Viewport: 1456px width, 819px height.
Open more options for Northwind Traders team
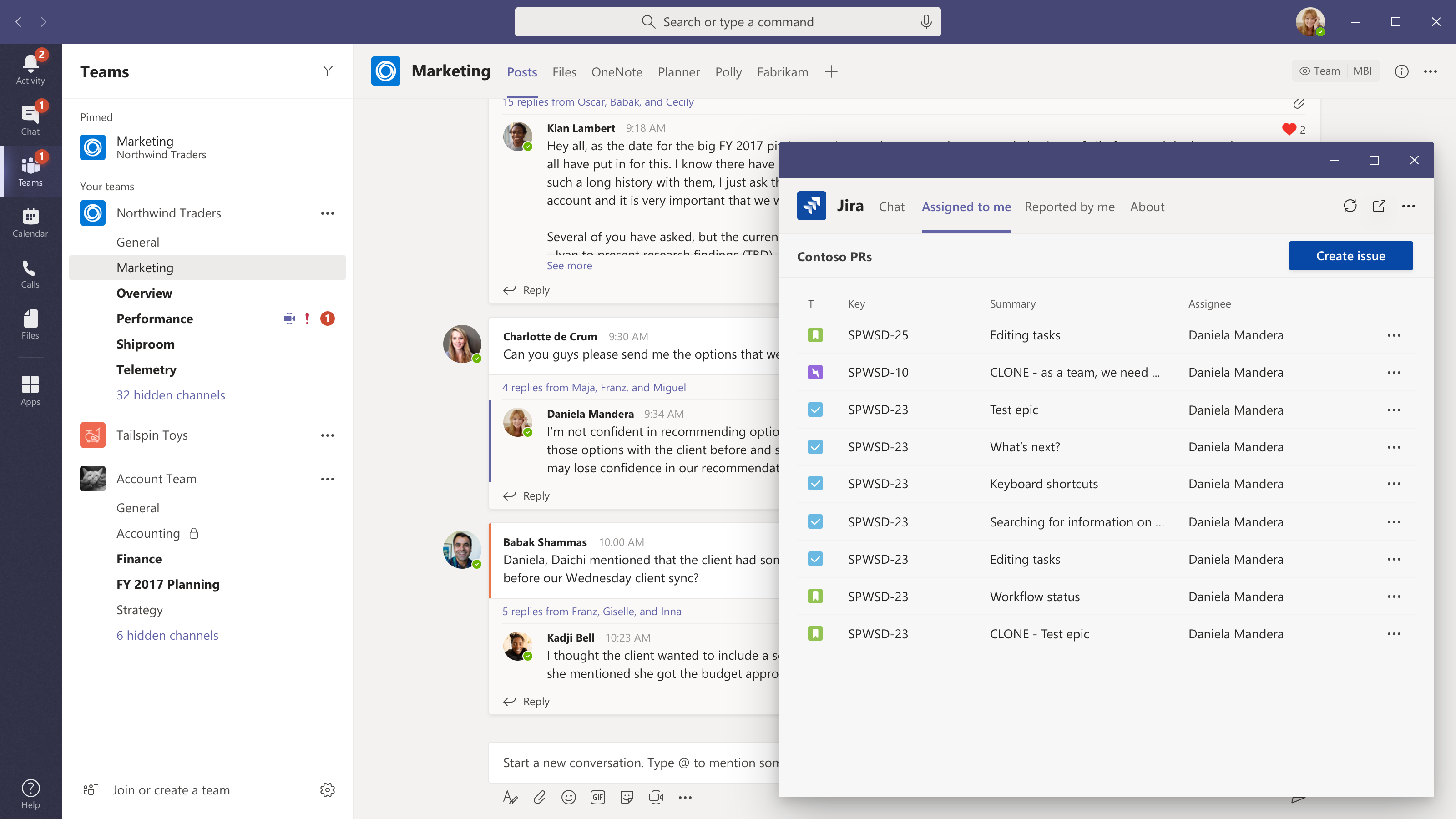327,213
